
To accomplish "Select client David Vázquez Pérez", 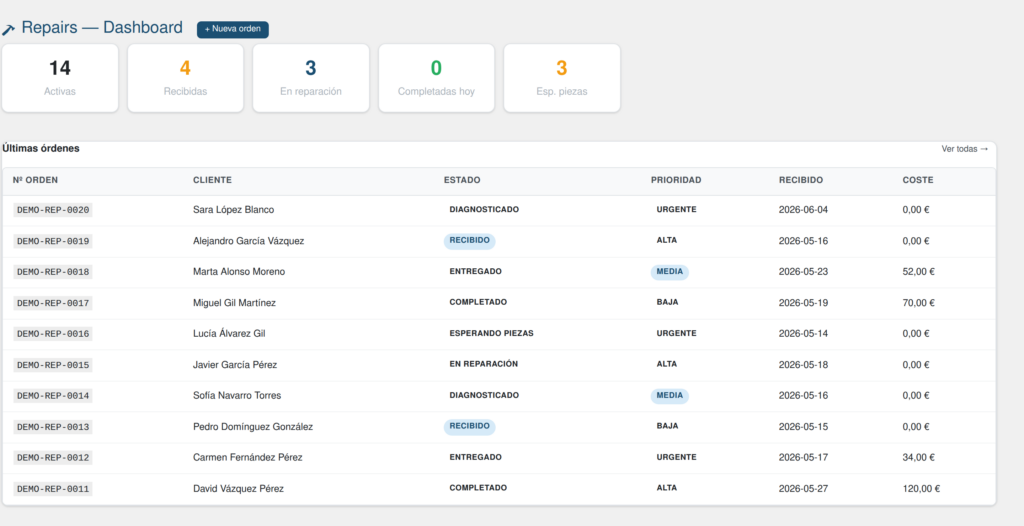I will pyautogui.click(x=238, y=489).
